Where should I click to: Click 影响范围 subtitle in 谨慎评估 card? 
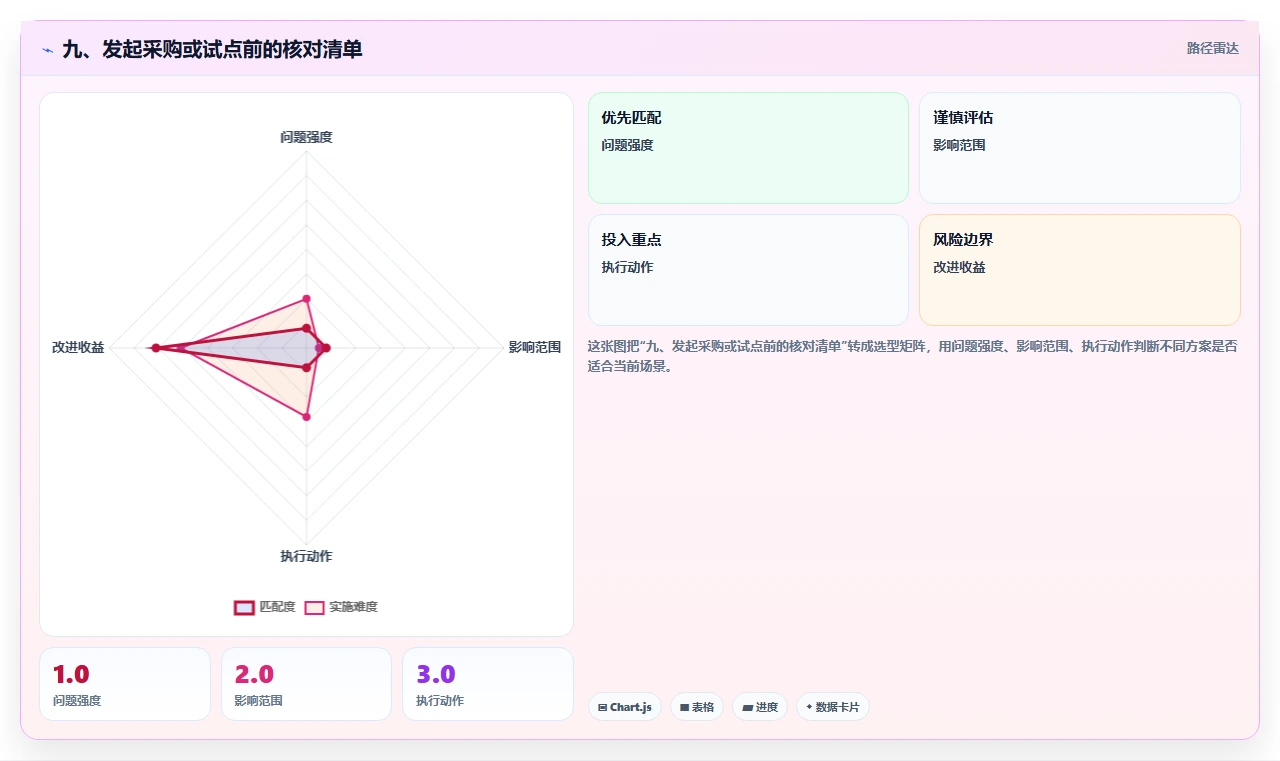[959, 145]
